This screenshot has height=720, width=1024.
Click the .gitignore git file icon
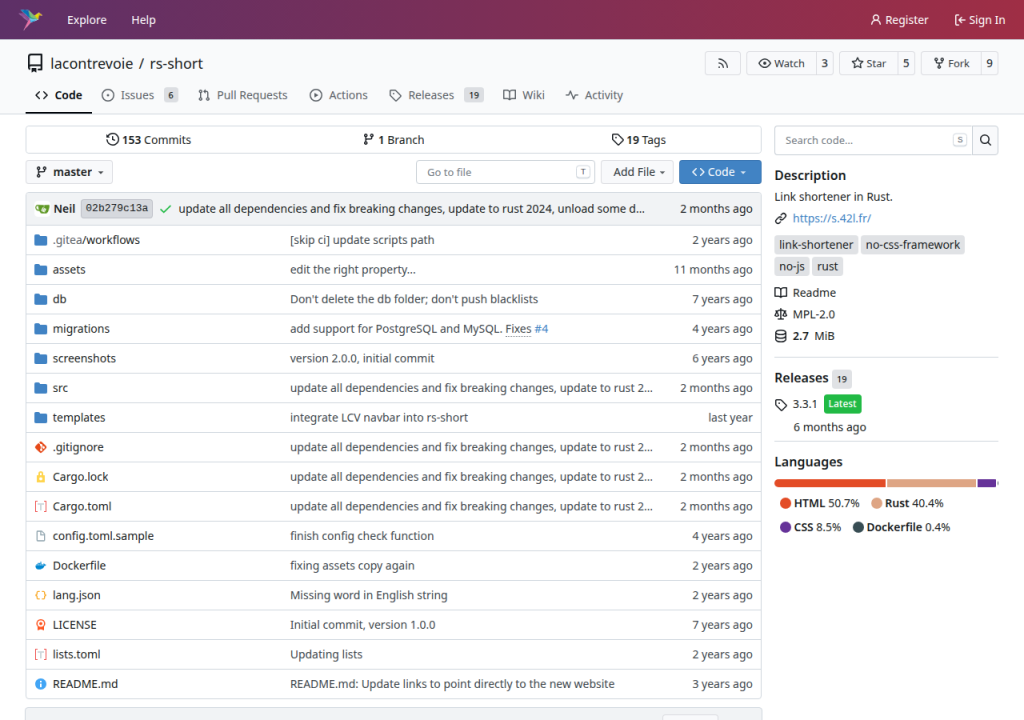coord(40,447)
